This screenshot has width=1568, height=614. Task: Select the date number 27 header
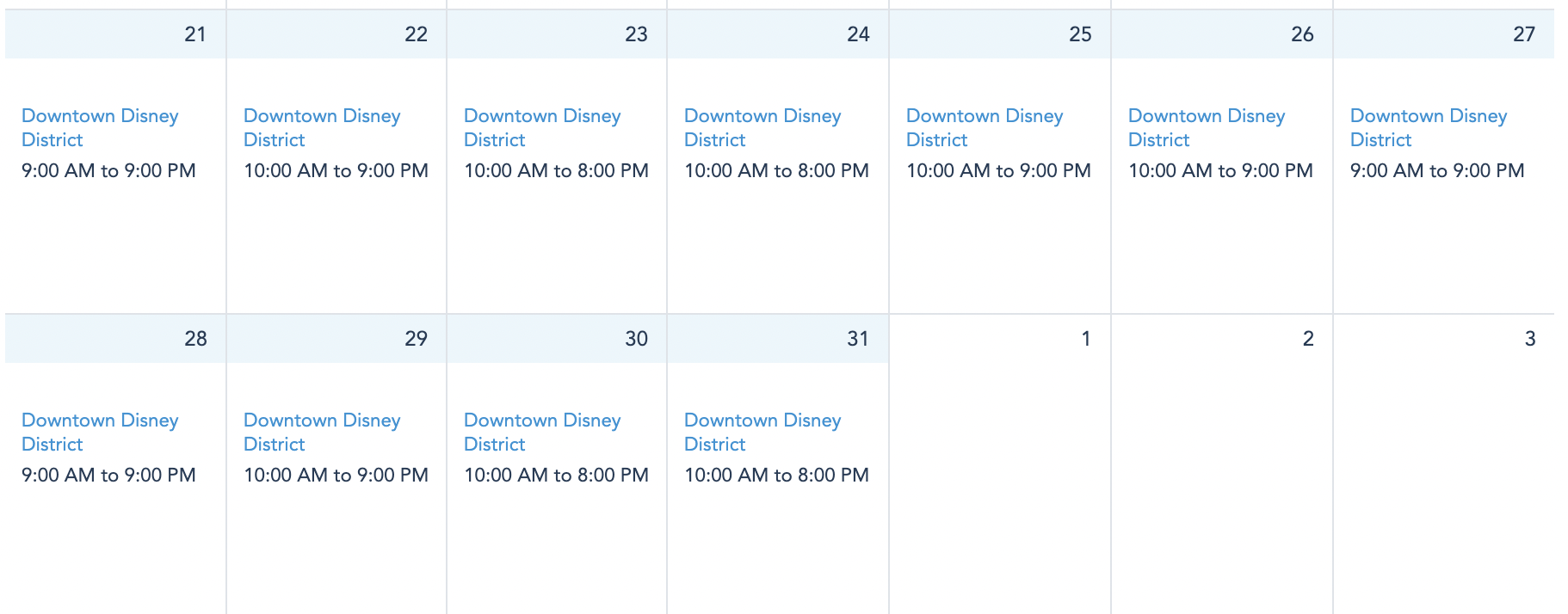click(x=1523, y=34)
